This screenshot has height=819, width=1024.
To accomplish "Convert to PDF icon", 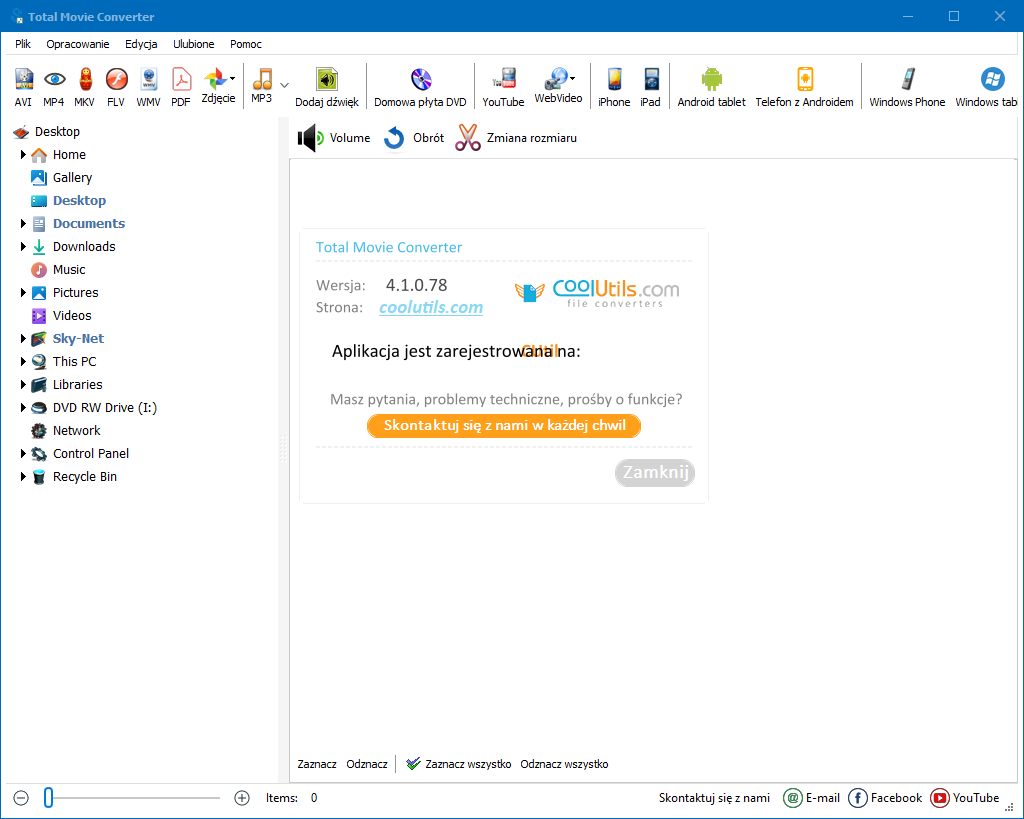I will pos(181,87).
